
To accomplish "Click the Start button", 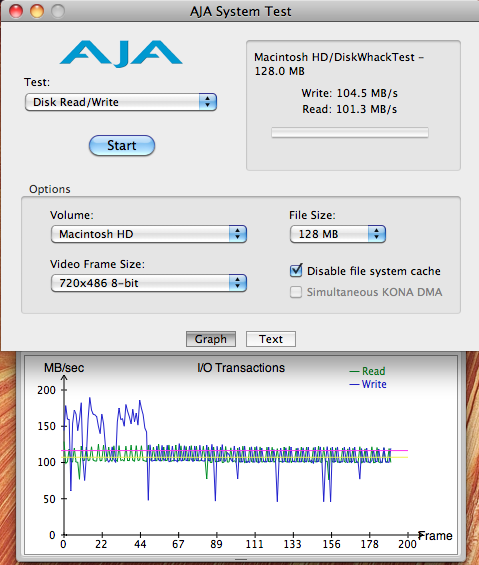I will tap(122, 146).
